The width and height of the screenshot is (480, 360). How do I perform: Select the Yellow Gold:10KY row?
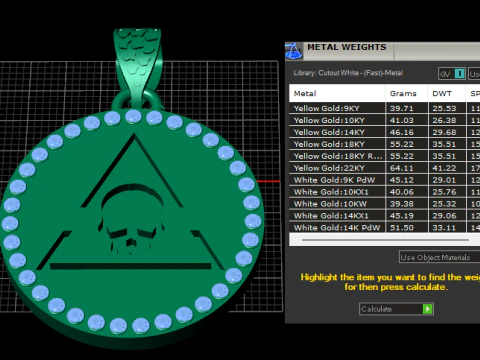[385, 120]
